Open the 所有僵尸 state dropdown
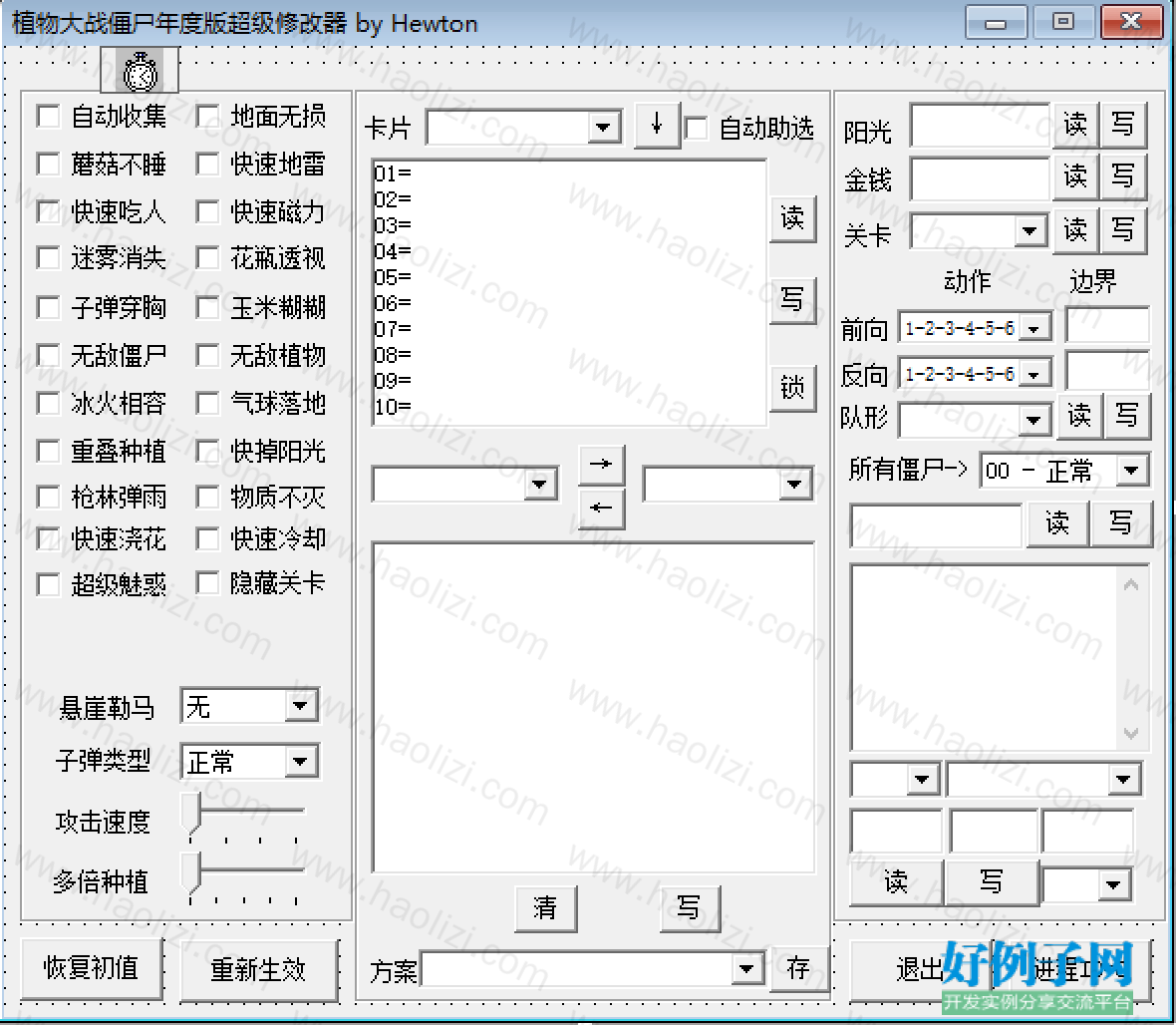The image size is (1176, 1025). pyautogui.click(x=1131, y=471)
